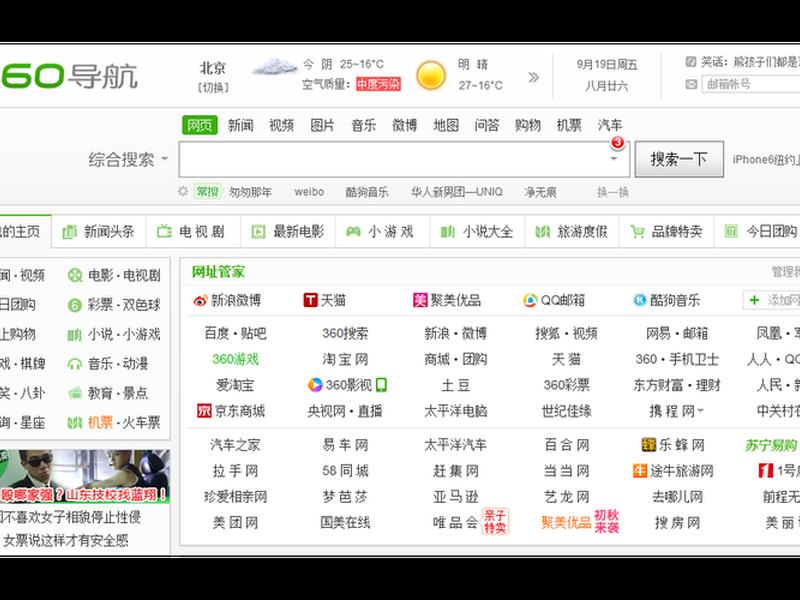Open the search box suggestion dropdown arrow
The height and width of the screenshot is (600, 800).
pos(614,159)
